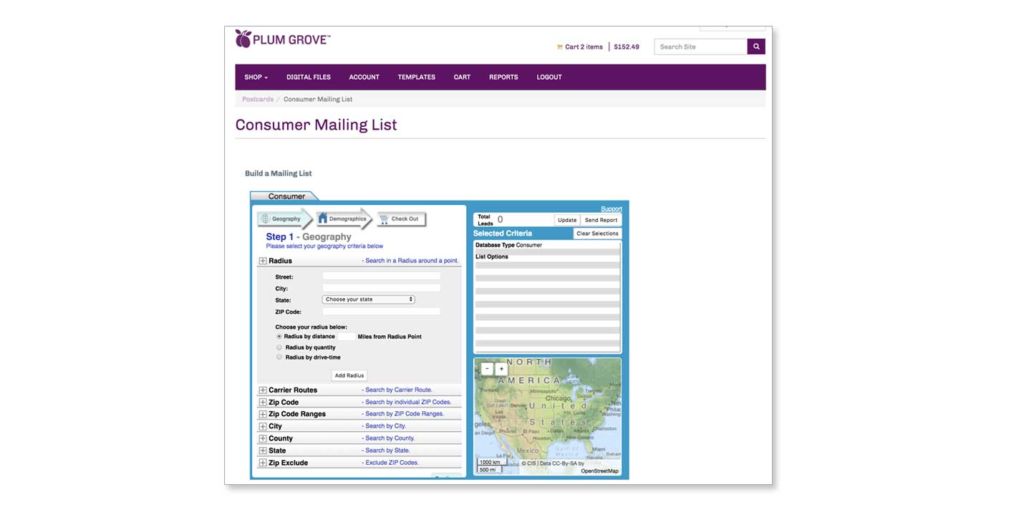
Task: Click Search by City link
Action: [385, 426]
